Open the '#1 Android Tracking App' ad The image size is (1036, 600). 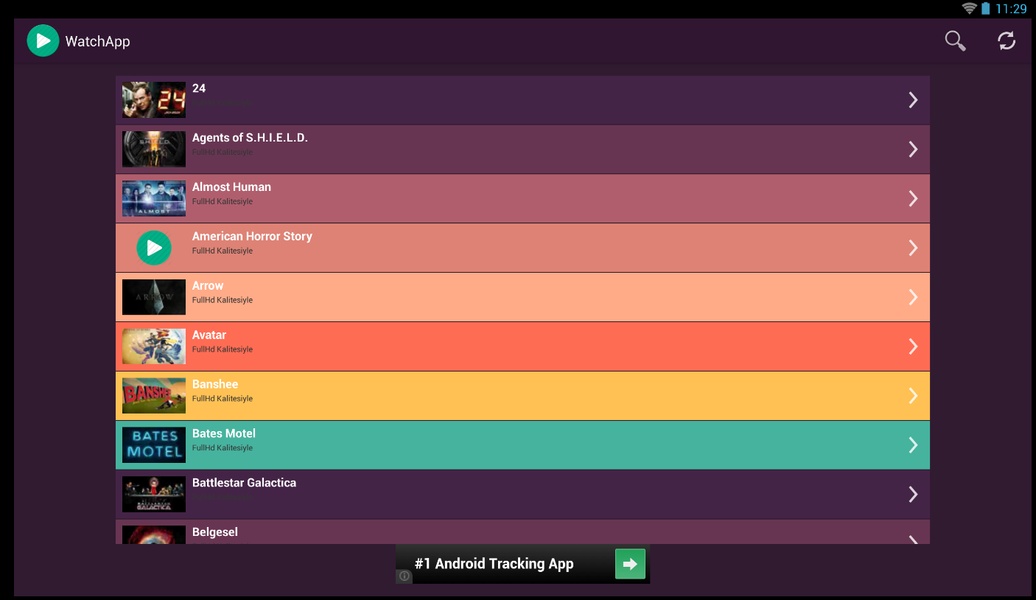[x=523, y=564]
